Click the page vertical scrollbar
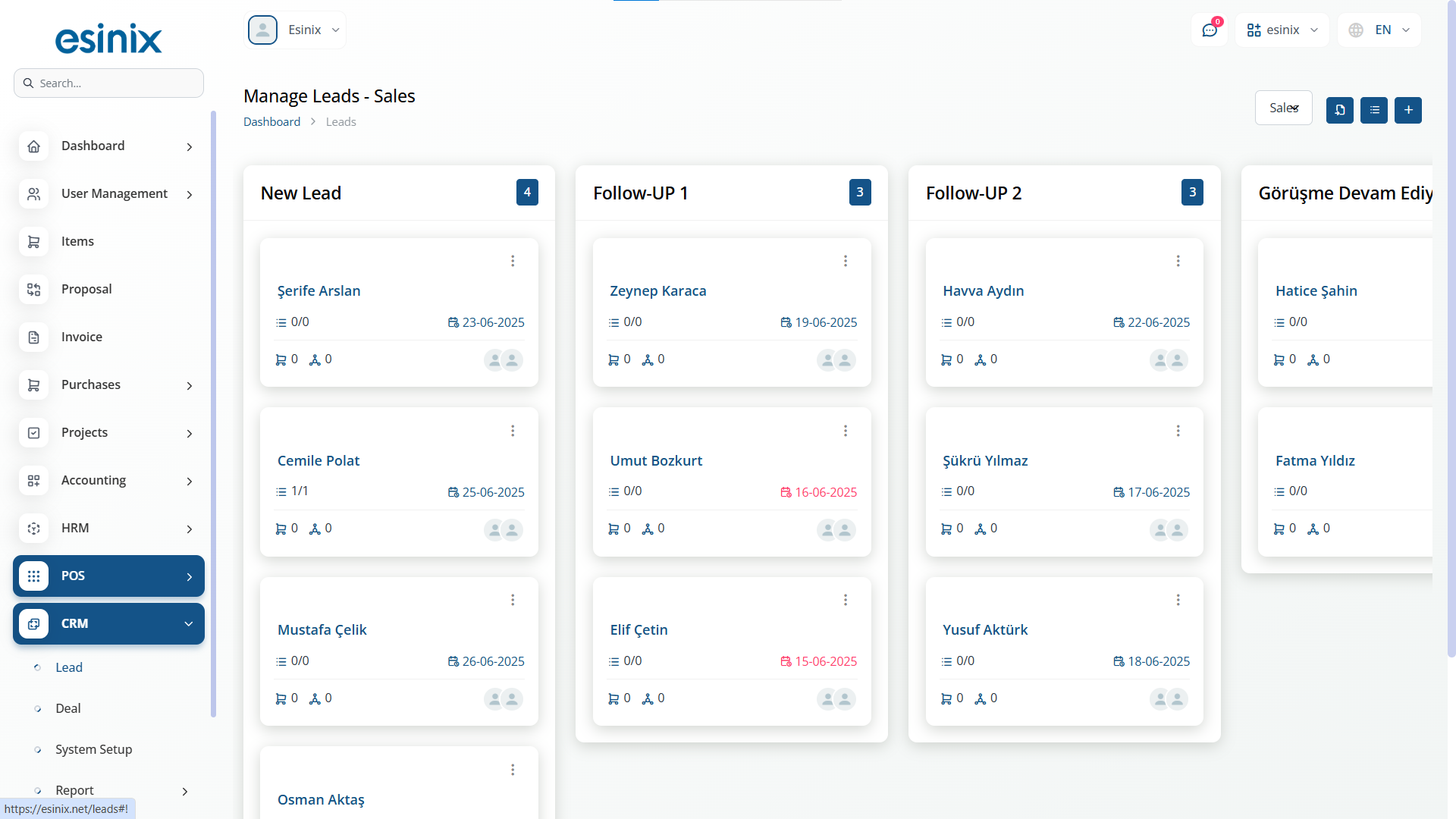This screenshot has height=819, width=1456. click(x=1451, y=330)
